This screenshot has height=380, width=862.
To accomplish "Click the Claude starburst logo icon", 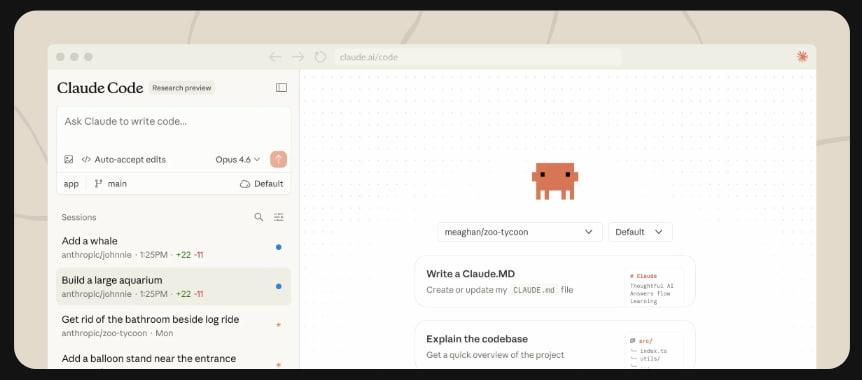I will [x=803, y=56].
